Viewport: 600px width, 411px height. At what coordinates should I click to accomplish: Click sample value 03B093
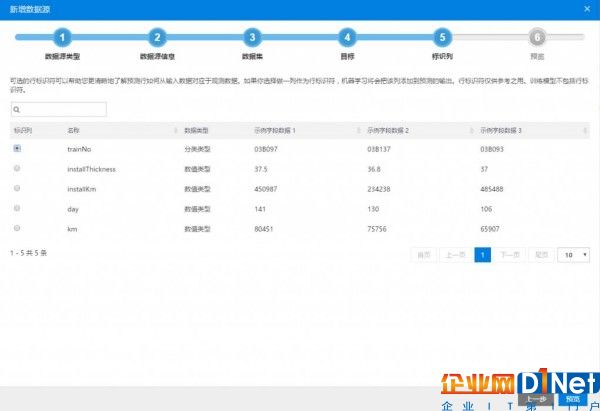coord(492,149)
